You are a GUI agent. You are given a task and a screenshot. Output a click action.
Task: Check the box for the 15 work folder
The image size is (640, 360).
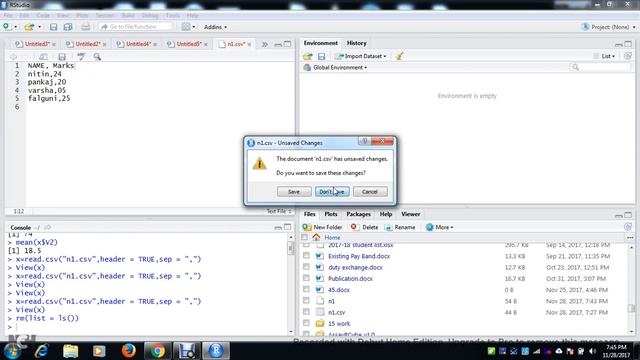point(306,323)
